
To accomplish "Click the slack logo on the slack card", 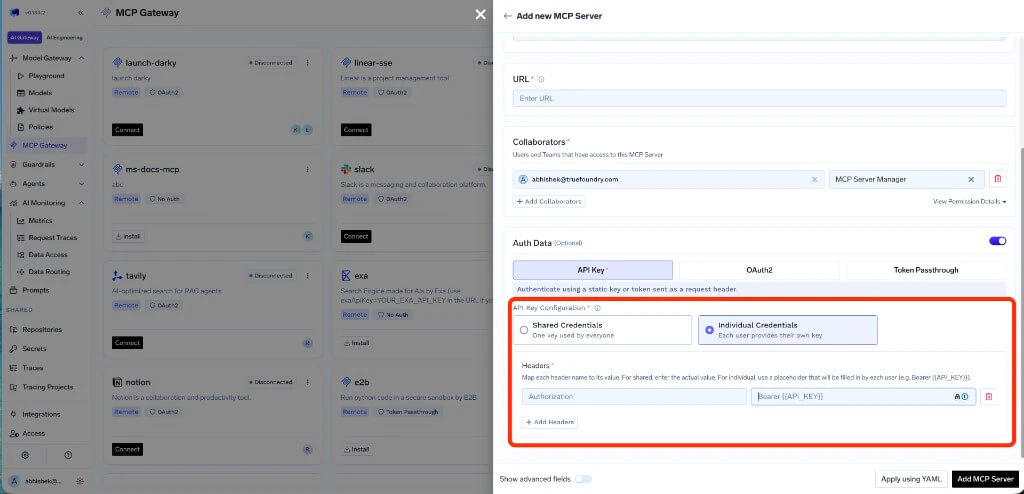I will [x=346, y=169].
